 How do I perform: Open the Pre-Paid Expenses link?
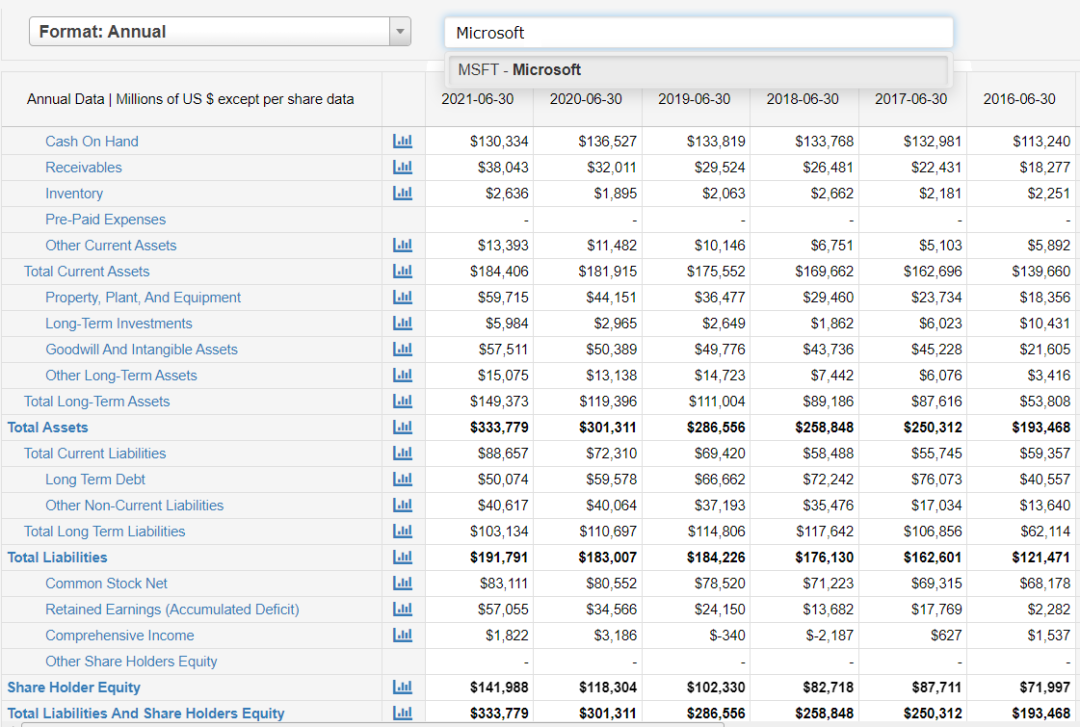coord(105,219)
